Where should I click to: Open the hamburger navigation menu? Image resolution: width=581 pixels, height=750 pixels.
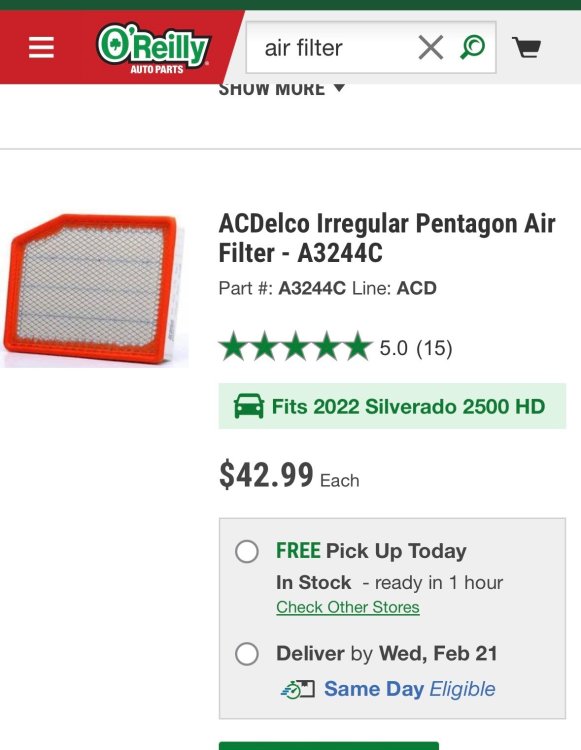[41, 47]
